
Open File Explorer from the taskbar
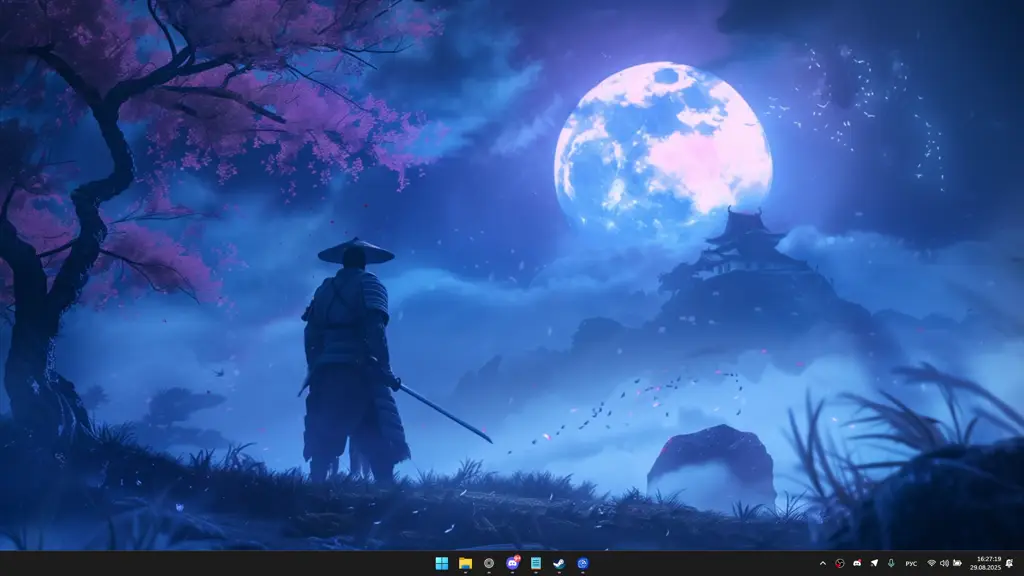point(465,563)
